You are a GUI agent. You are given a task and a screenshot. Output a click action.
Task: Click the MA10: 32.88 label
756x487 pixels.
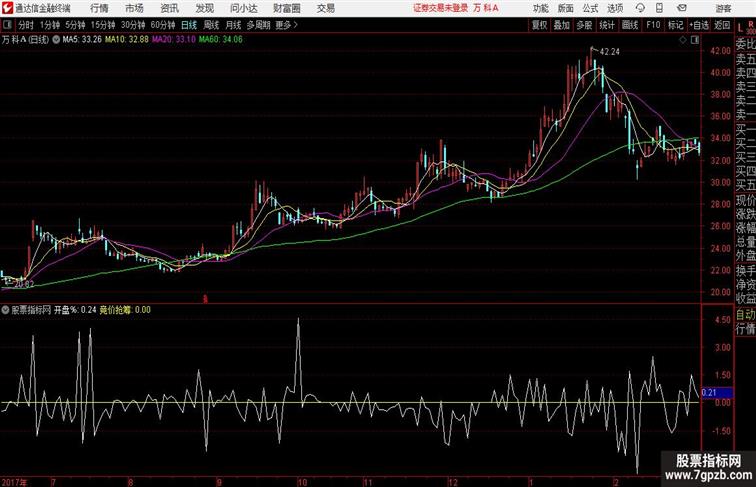click(x=127, y=40)
